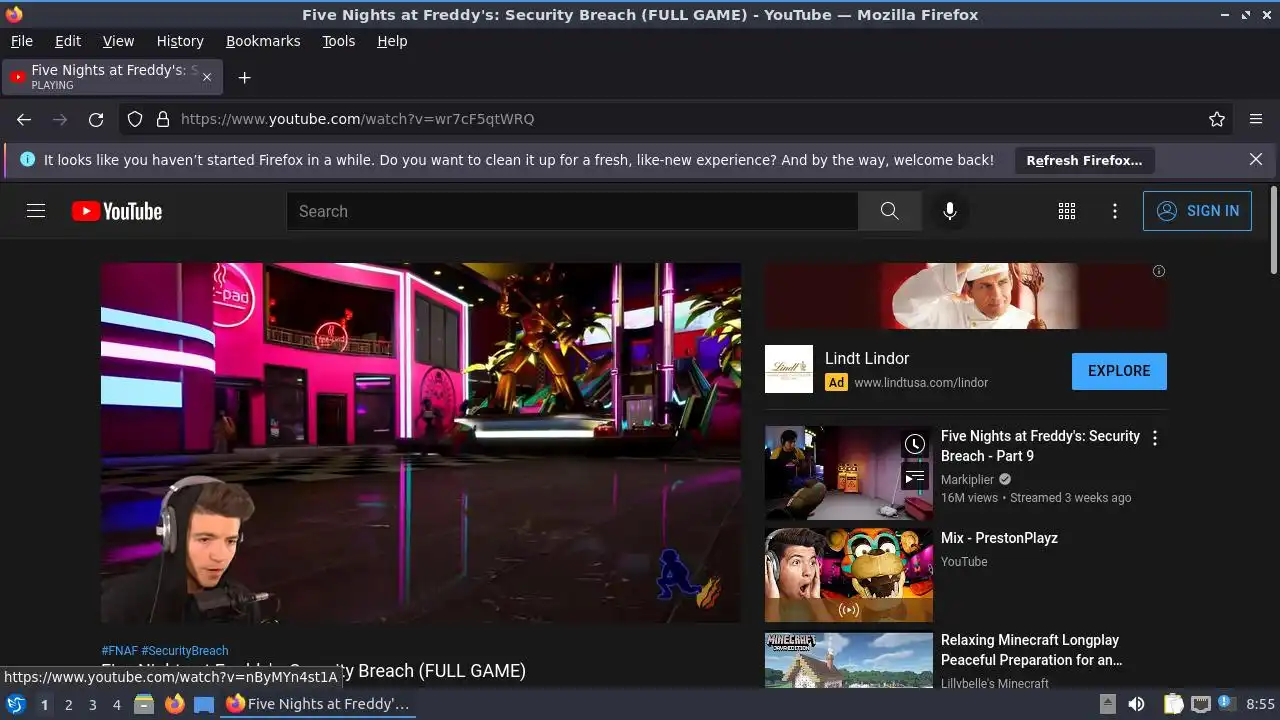Open the Tools menu
Image resolution: width=1280 pixels, height=720 pixels.
(x=338, y=41)
